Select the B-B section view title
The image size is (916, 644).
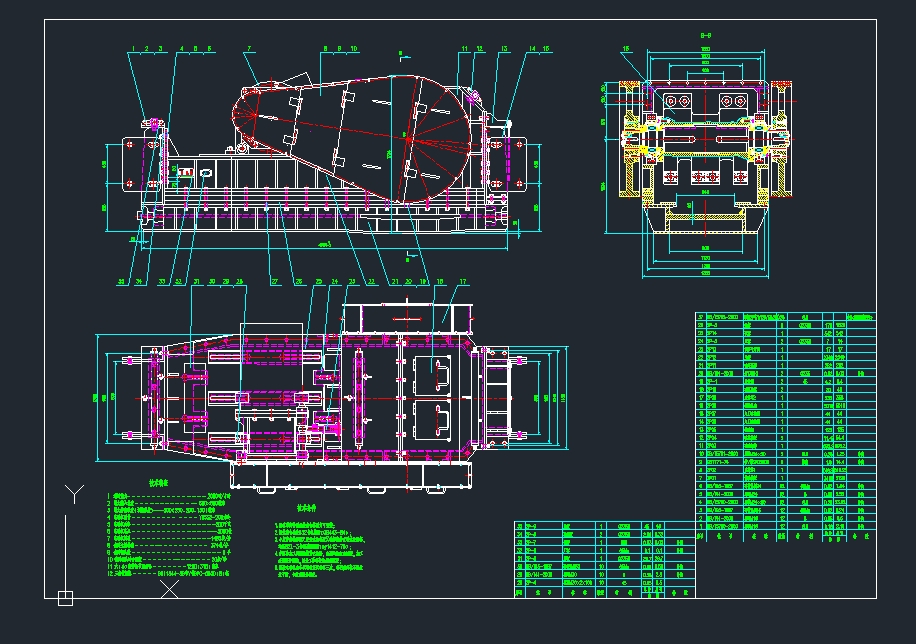705,37
